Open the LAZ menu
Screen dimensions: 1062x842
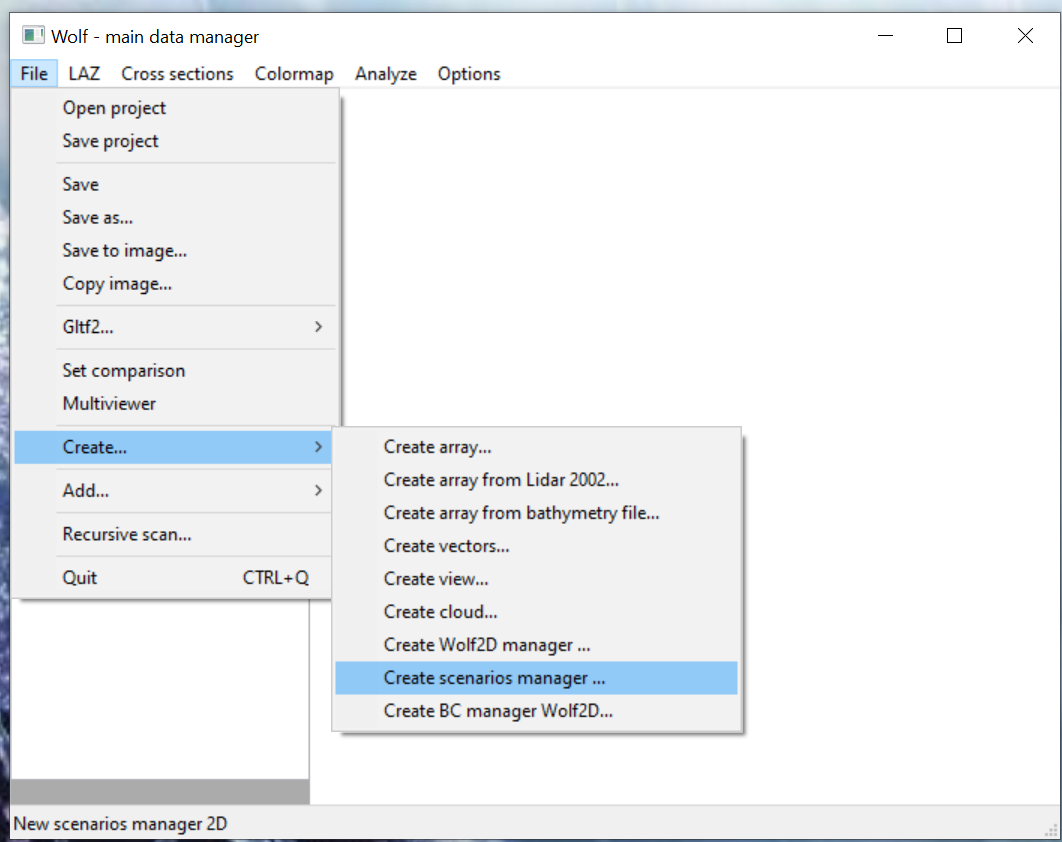coord(84,74)
